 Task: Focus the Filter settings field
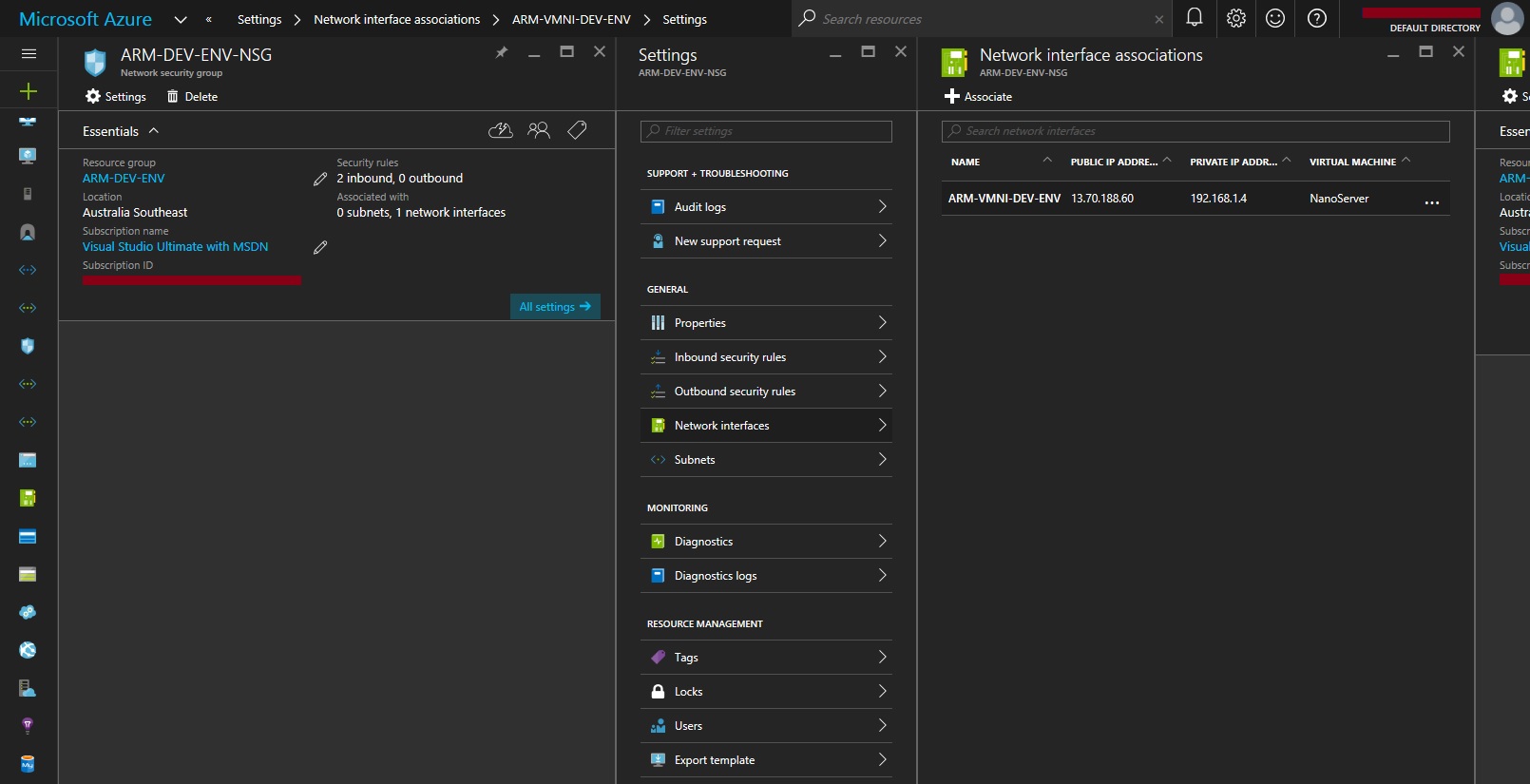coord(766,131)
